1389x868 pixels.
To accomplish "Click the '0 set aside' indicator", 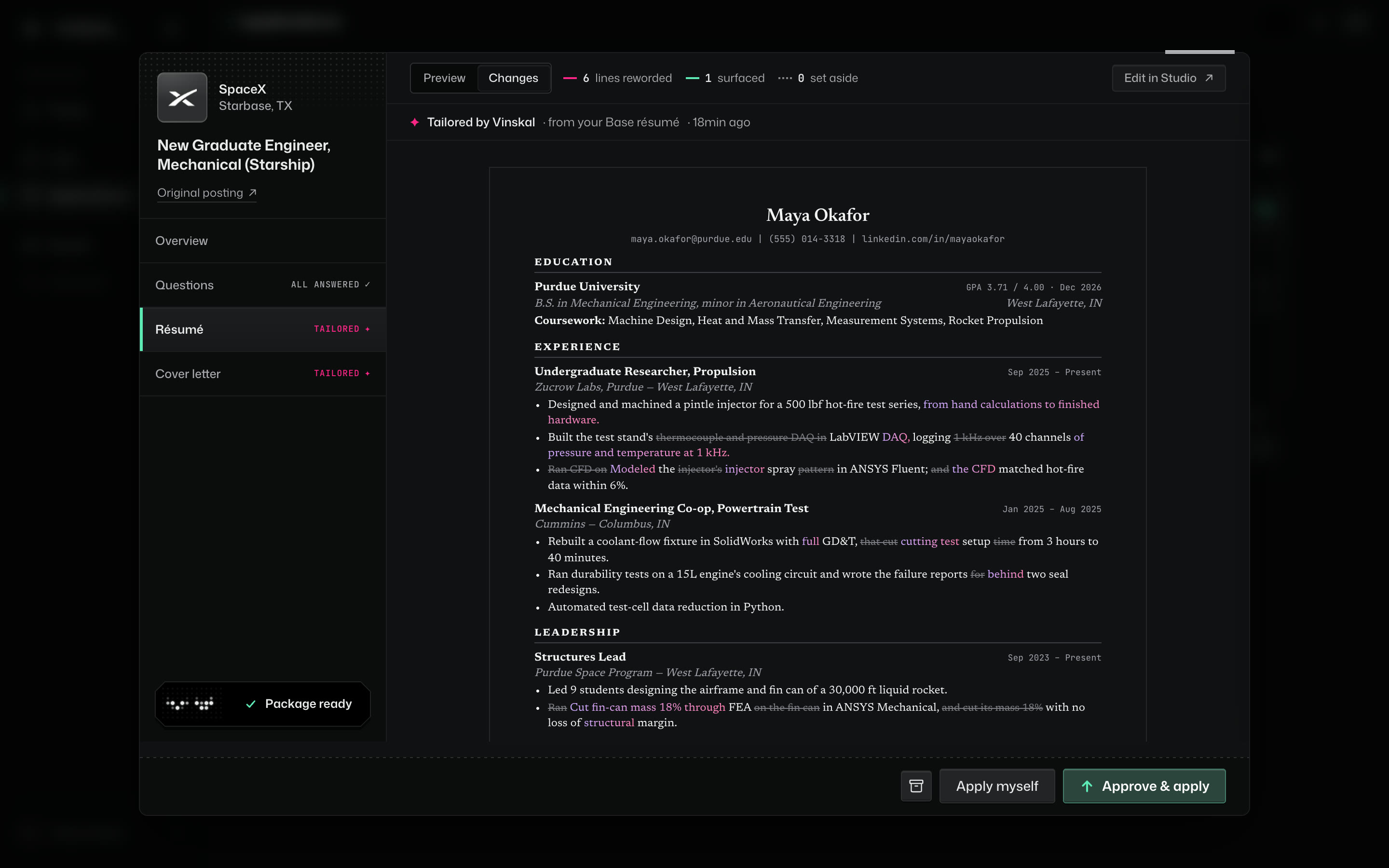I will (x=818, y=78).
